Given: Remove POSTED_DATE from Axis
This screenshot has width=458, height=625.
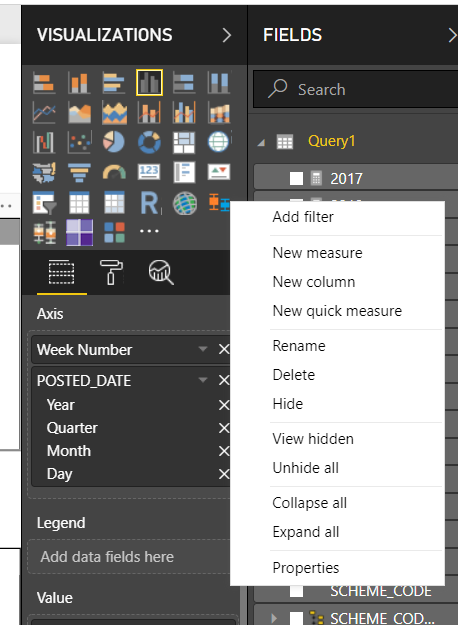Looking at the screenshot, I should pyautogui.click(x=224, y=380).
